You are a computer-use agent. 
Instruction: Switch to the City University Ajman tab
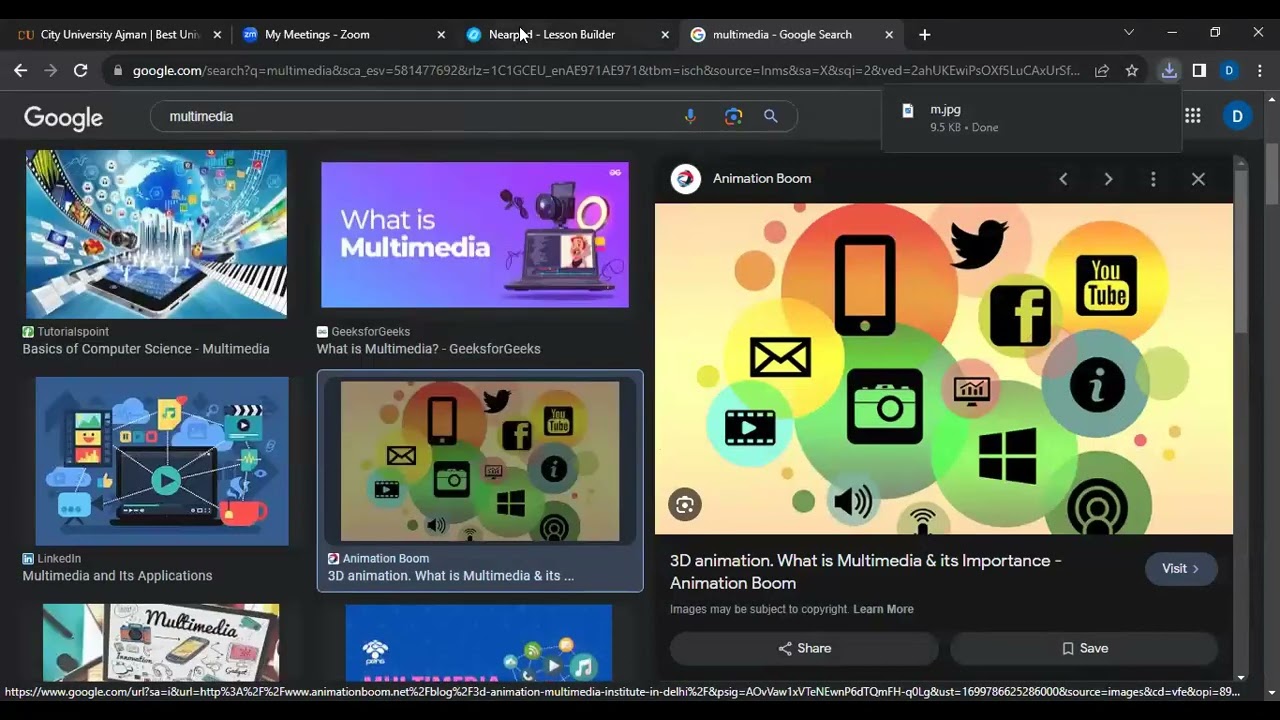tap(120, 34)
